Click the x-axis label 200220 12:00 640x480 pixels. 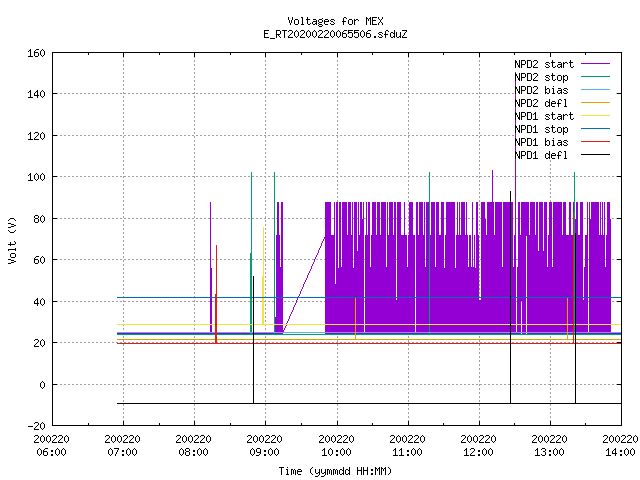478,446
